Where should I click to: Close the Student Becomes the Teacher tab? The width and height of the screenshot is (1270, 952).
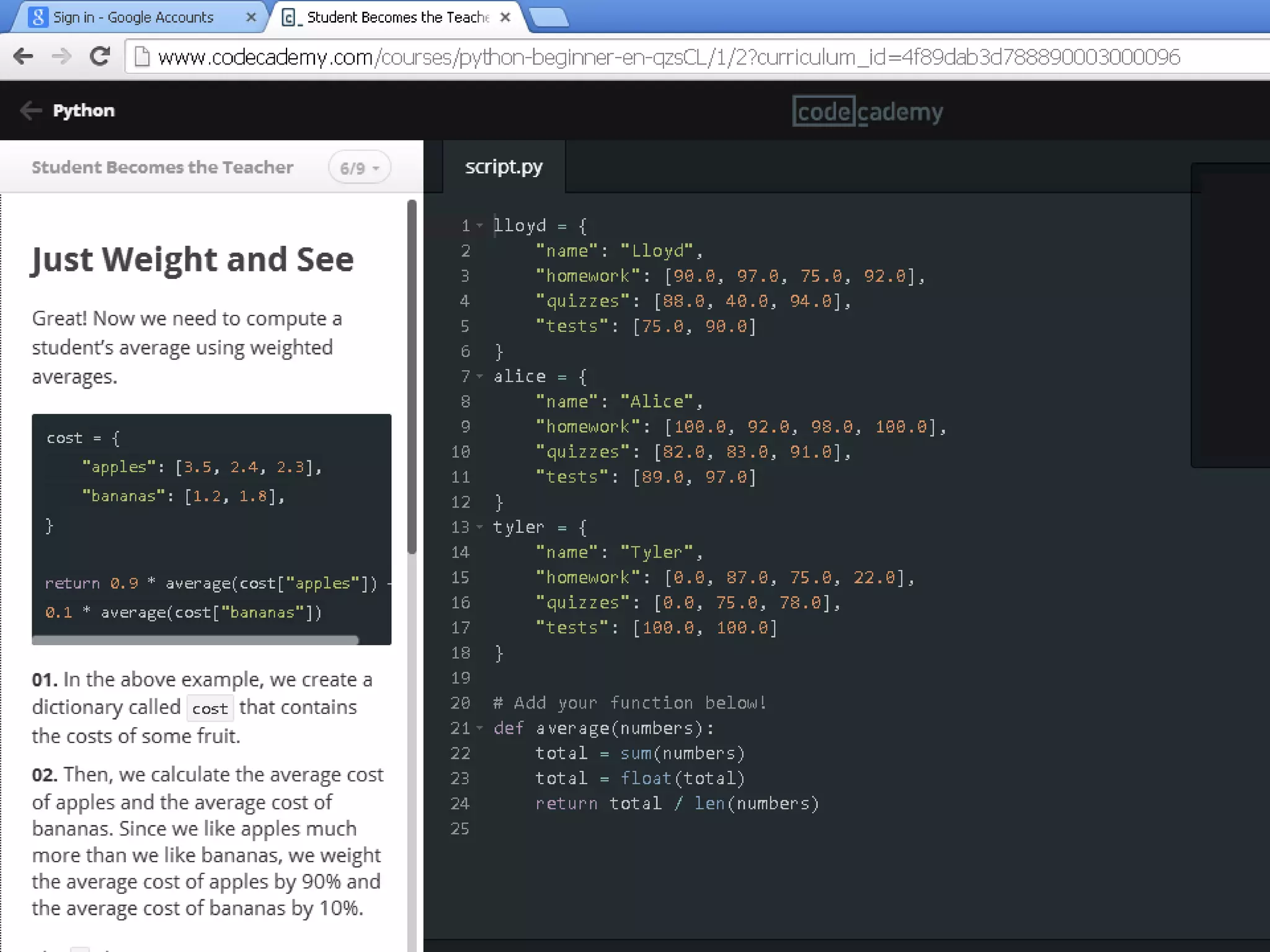(x=505, y=17)
